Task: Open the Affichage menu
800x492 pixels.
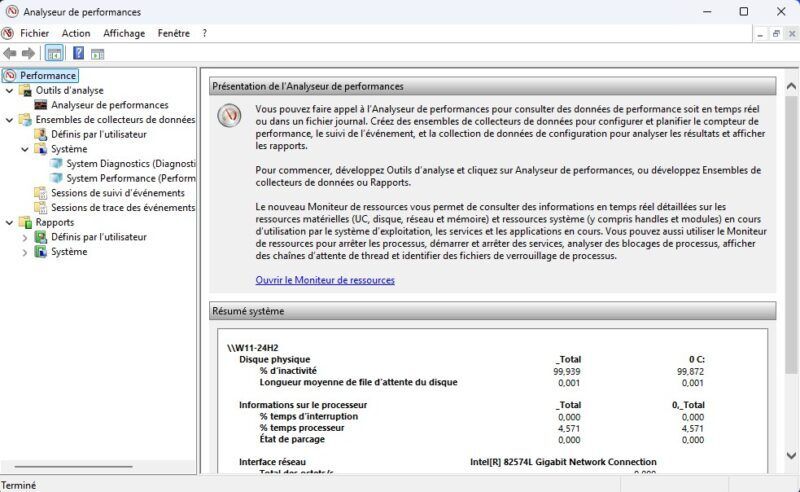Action: 124,33
